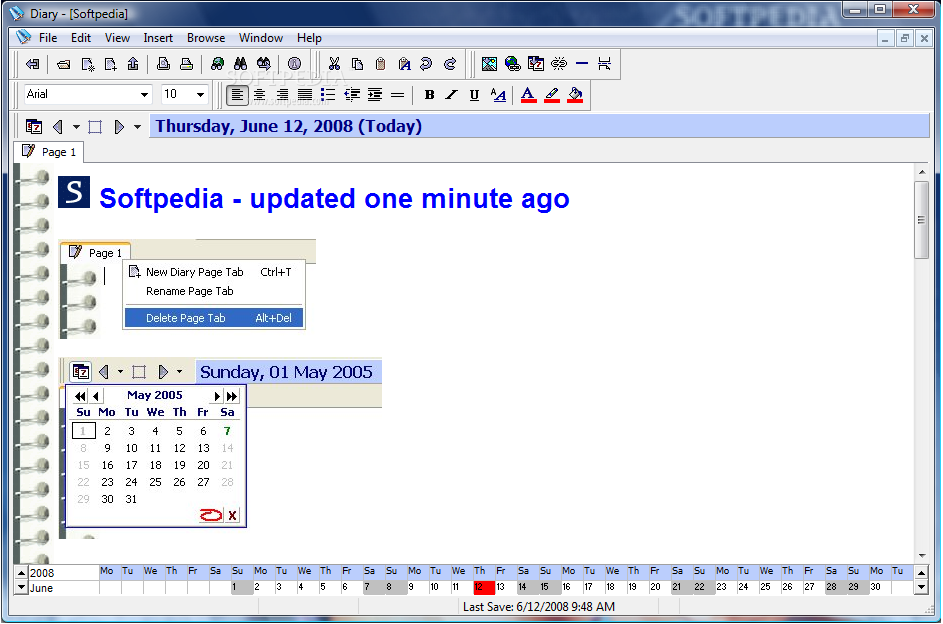Screen dimensions: 943x624
Task: Click the insert hyperlink globe icon
Action: [x=512, y=64]
